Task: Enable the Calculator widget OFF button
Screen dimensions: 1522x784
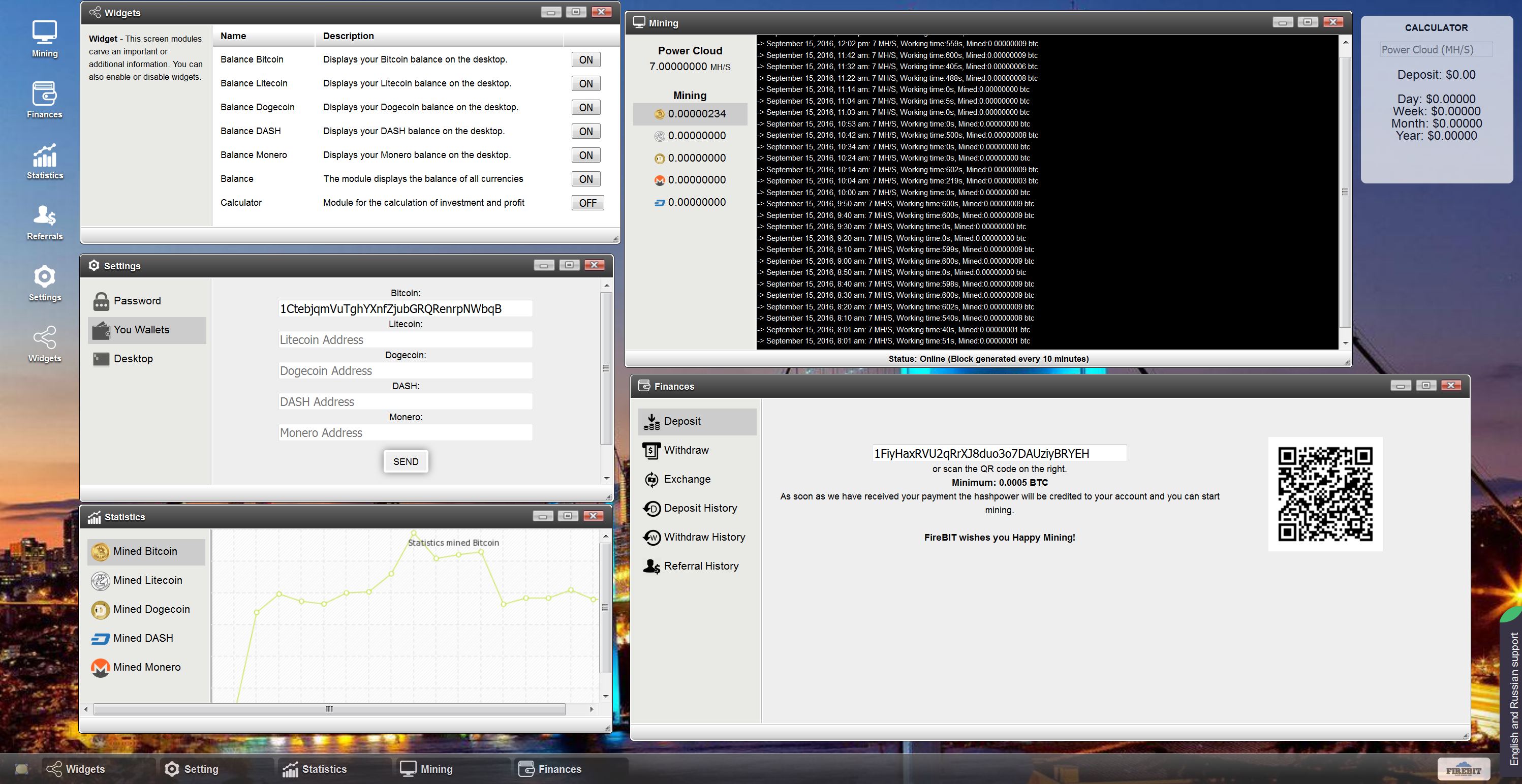Action: pyautogui.click(x=588, y=203)
